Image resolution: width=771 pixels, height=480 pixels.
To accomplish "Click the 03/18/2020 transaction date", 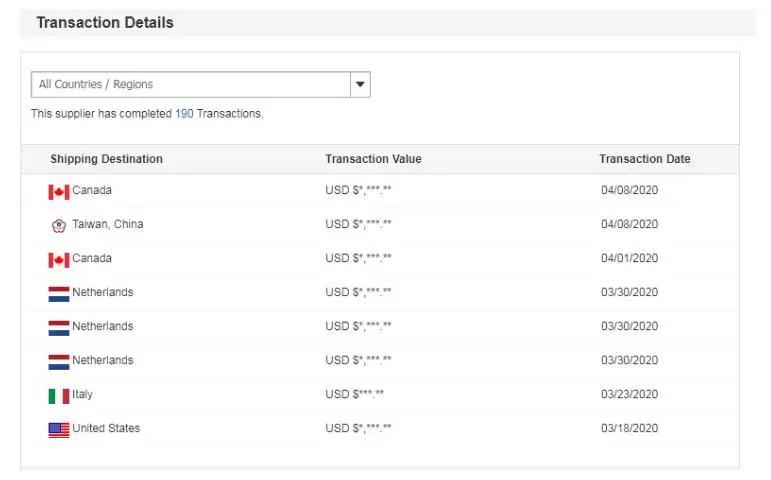I will coord(629,429).
